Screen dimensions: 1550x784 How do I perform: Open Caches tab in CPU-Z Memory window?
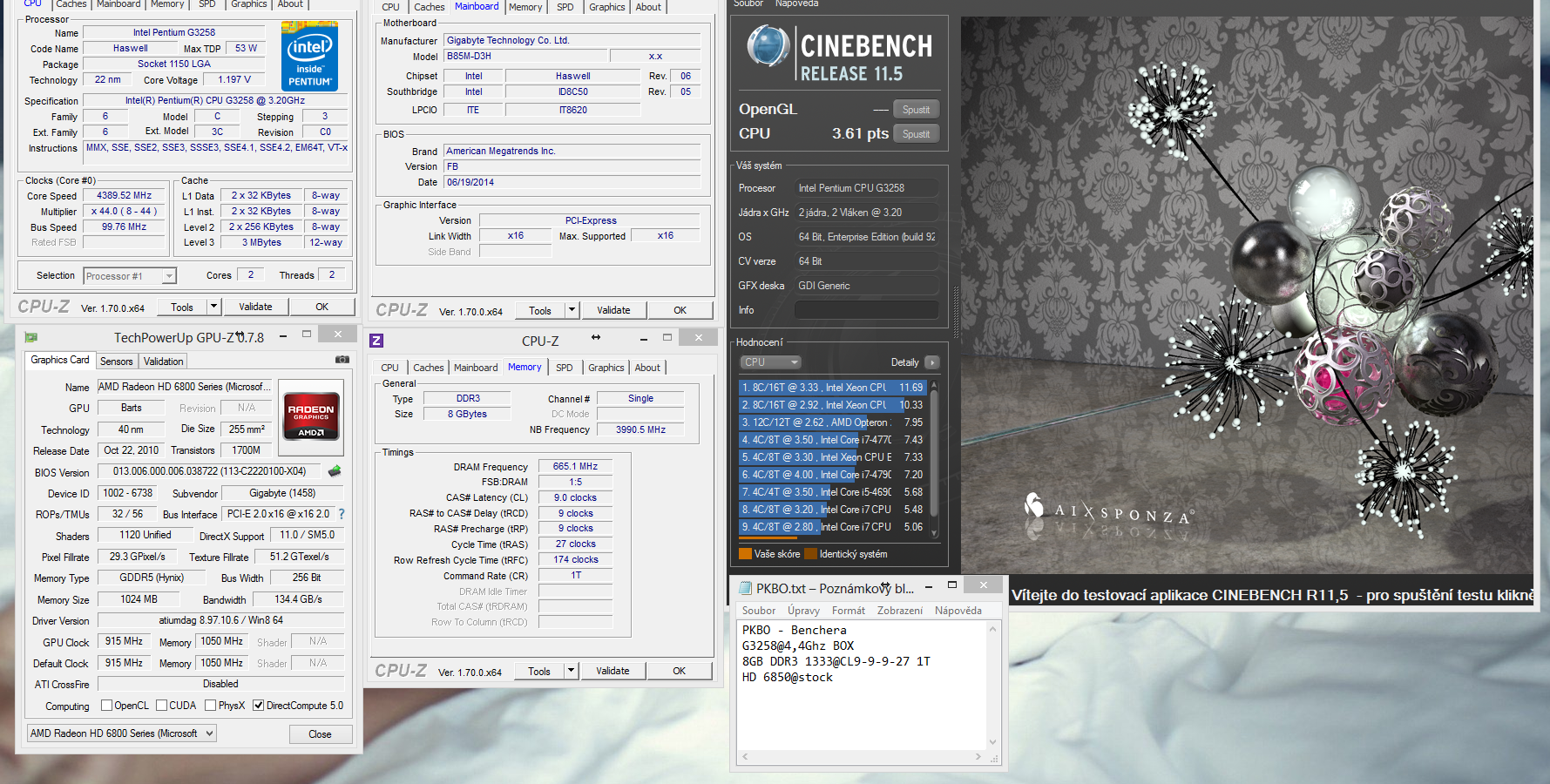(429, 368)
